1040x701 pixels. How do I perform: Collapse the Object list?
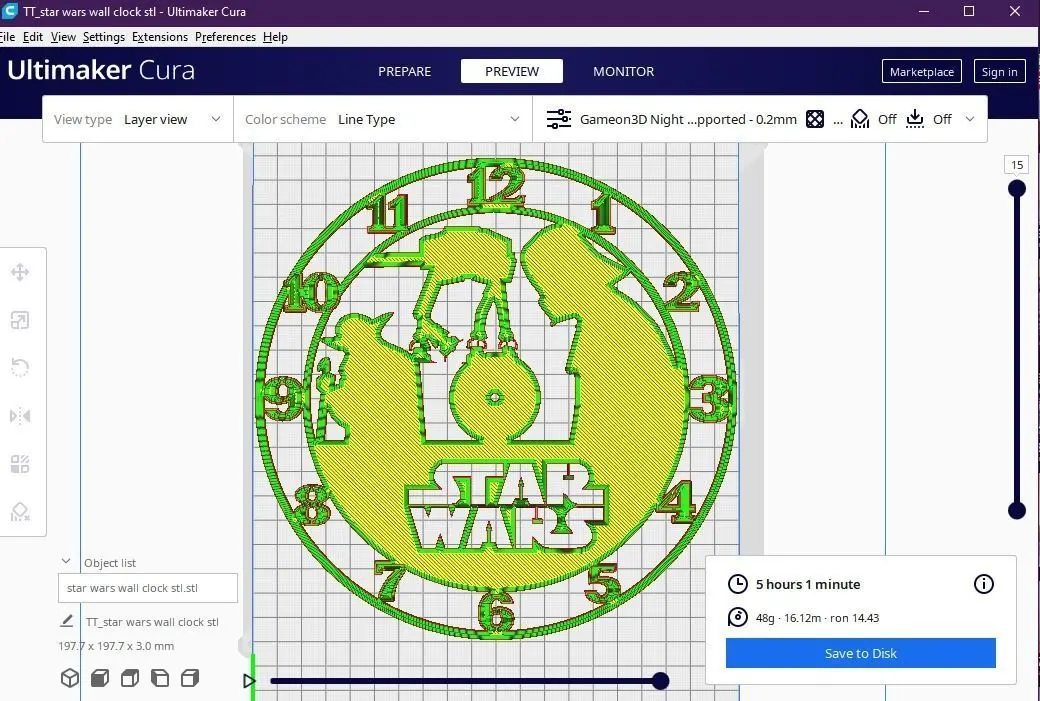click(x=66, y=562)
